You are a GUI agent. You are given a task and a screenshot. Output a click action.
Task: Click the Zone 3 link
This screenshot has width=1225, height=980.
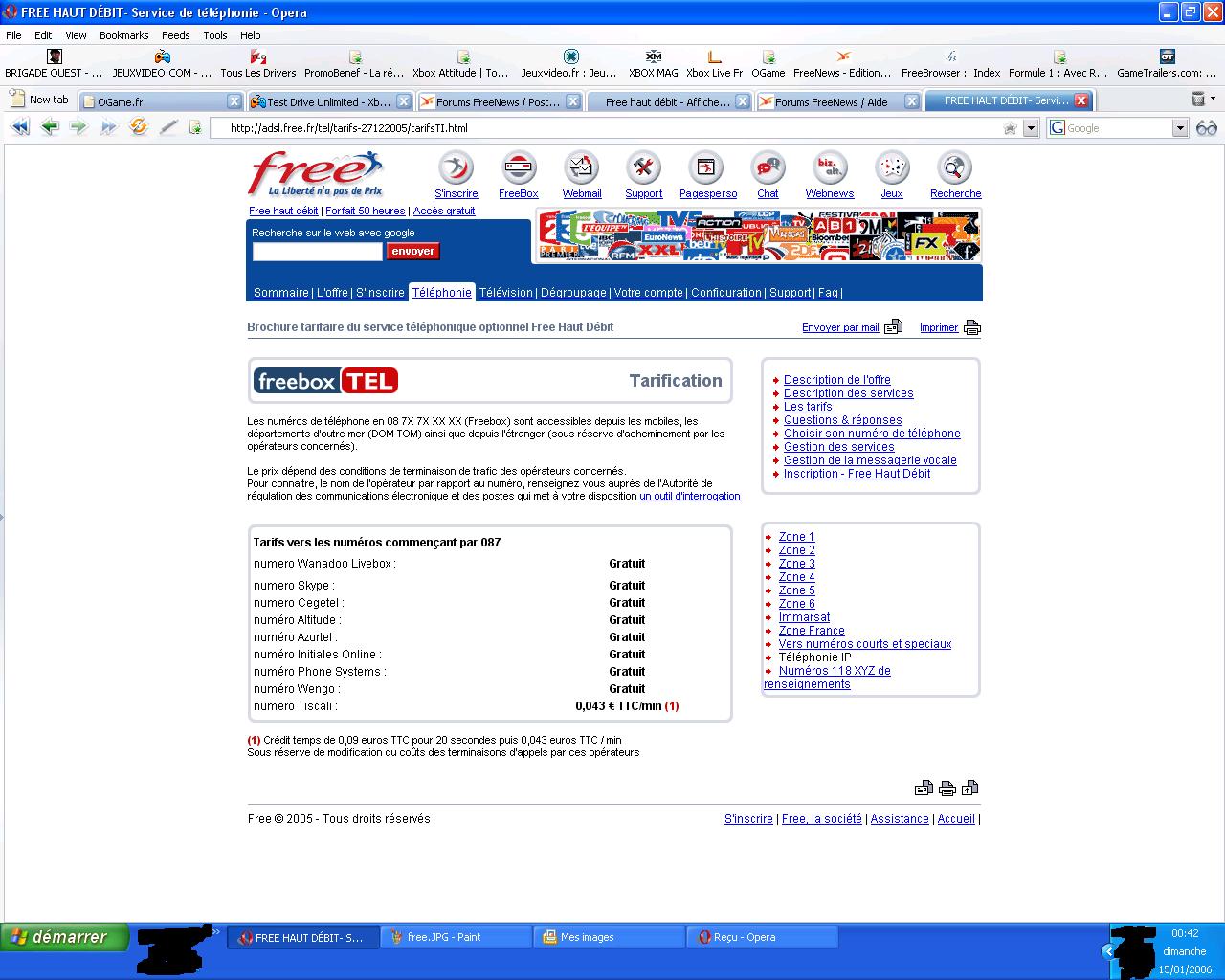[797, 564]
